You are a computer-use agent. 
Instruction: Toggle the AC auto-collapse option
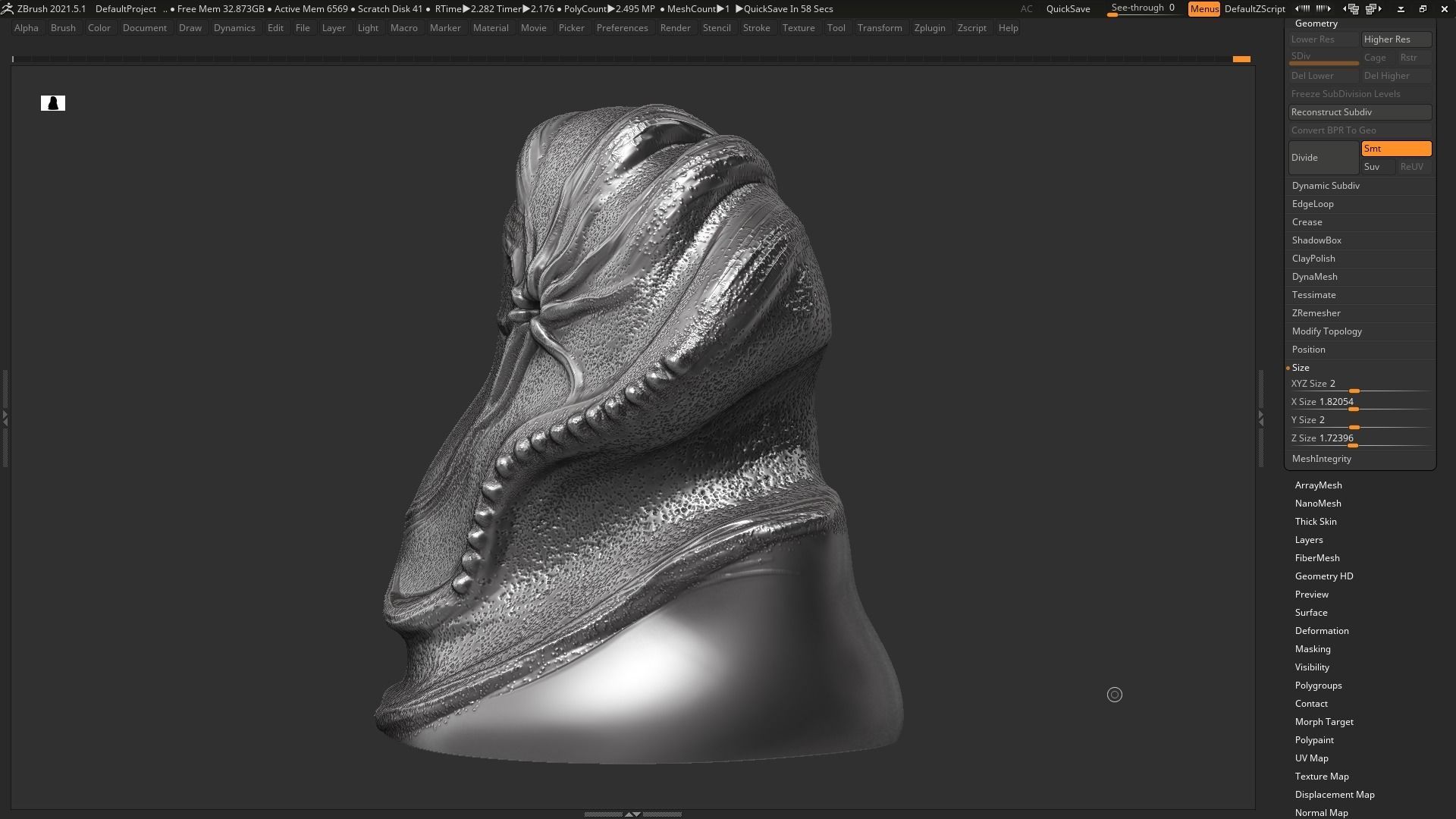1026,8
